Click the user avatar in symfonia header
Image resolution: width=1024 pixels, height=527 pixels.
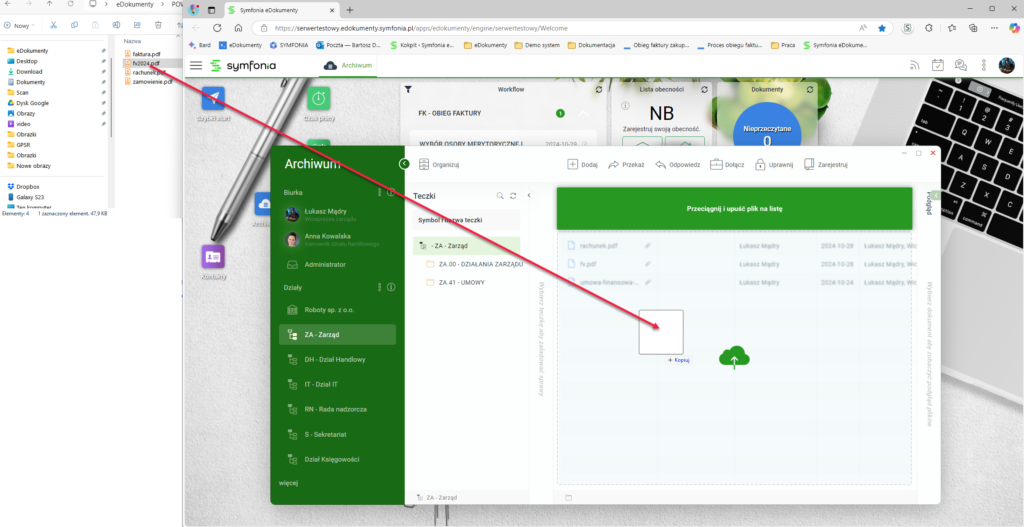click(x=1006, y=65)
